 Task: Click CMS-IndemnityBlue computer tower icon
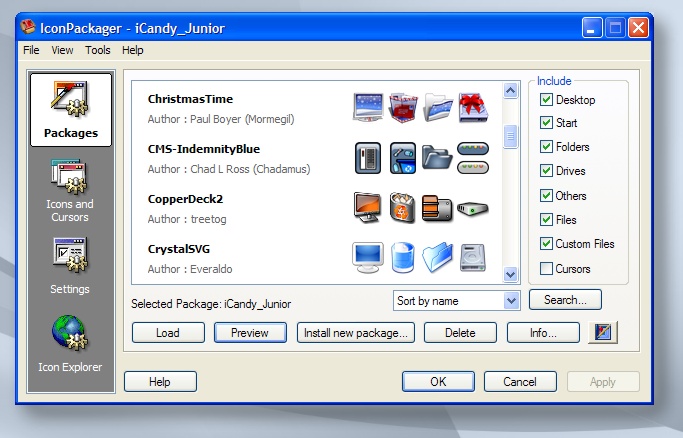pyautogui.click(x=368, y=158)
